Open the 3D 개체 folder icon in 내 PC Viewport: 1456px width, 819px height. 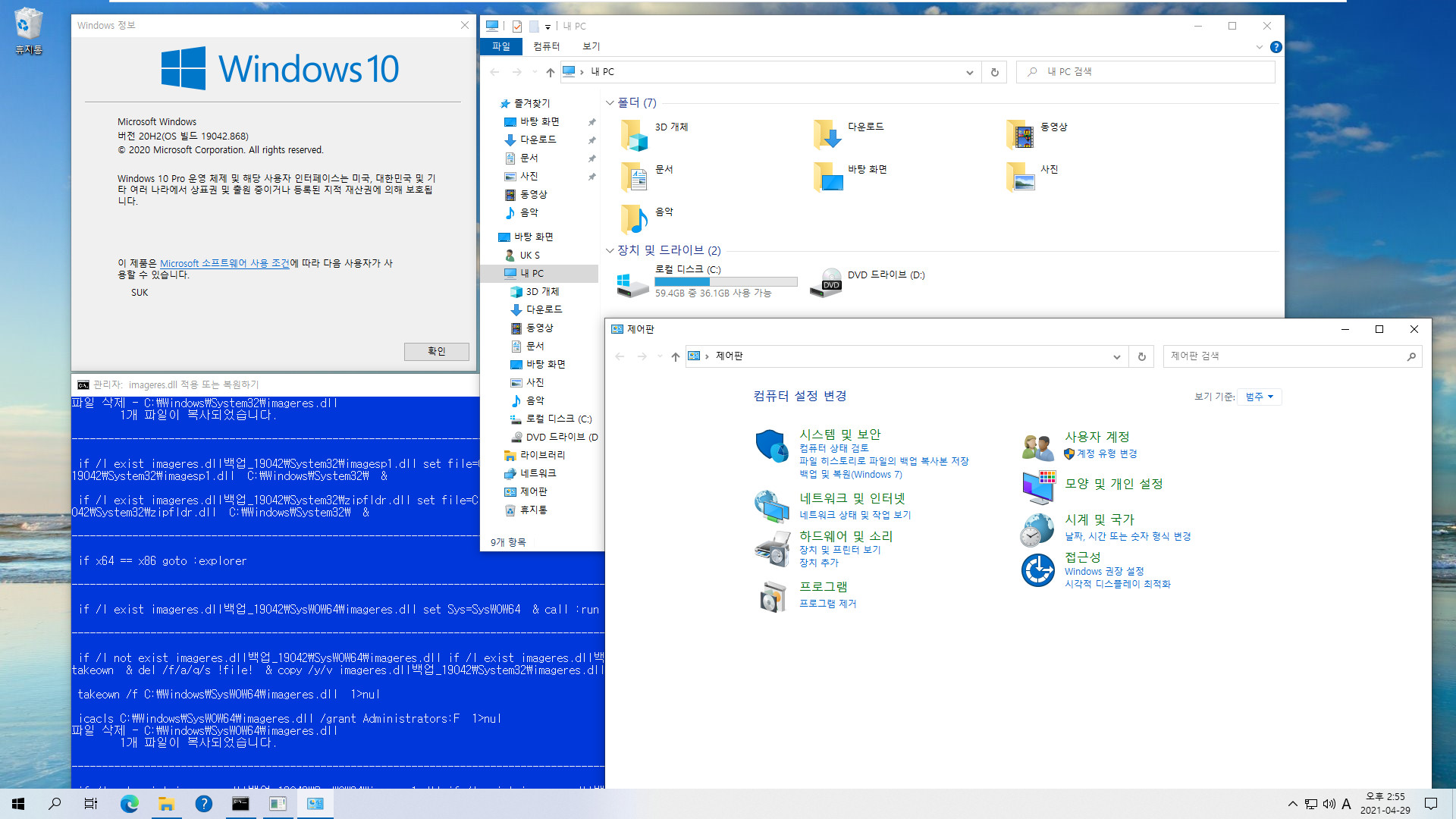coord(634,134)
